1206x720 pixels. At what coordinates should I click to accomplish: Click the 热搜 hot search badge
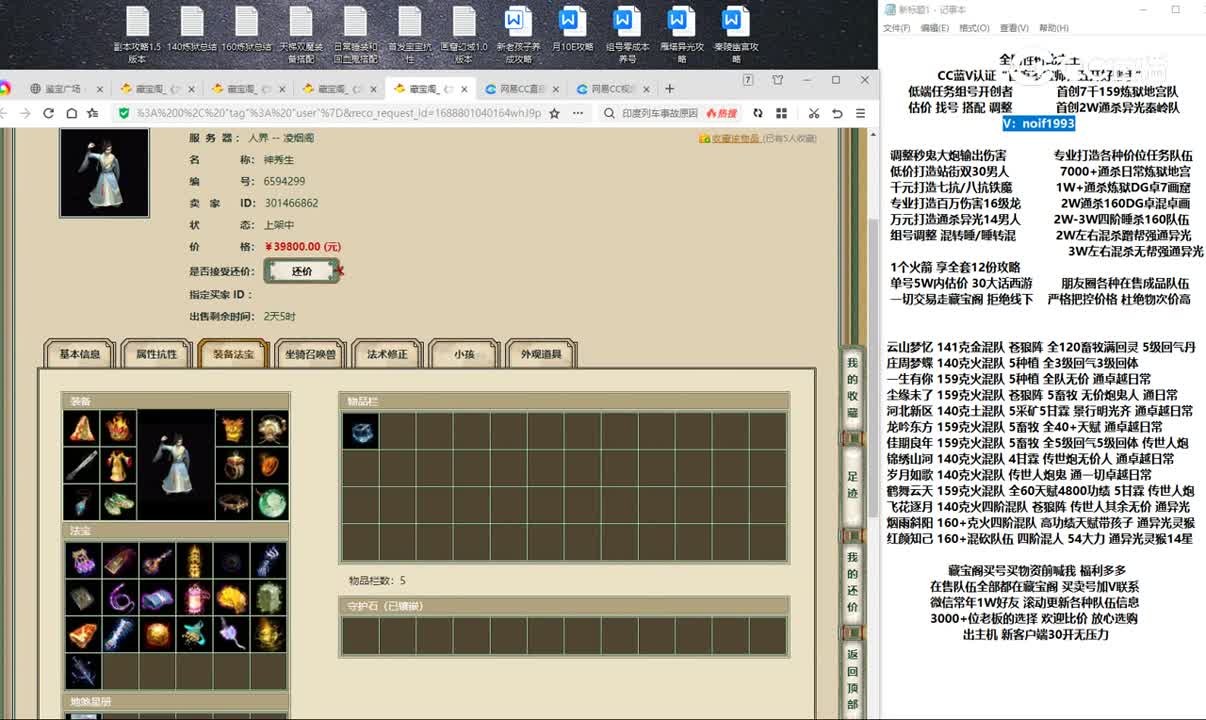point(721,113)
